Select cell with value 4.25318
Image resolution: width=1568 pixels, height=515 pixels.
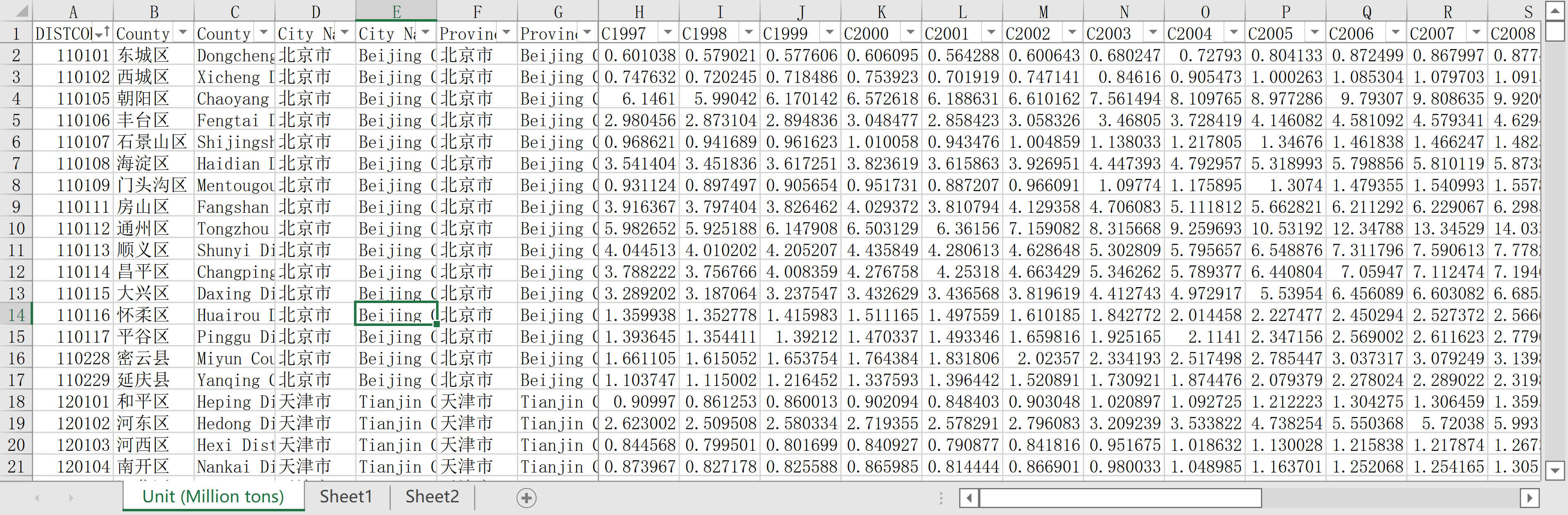point(962,272)
